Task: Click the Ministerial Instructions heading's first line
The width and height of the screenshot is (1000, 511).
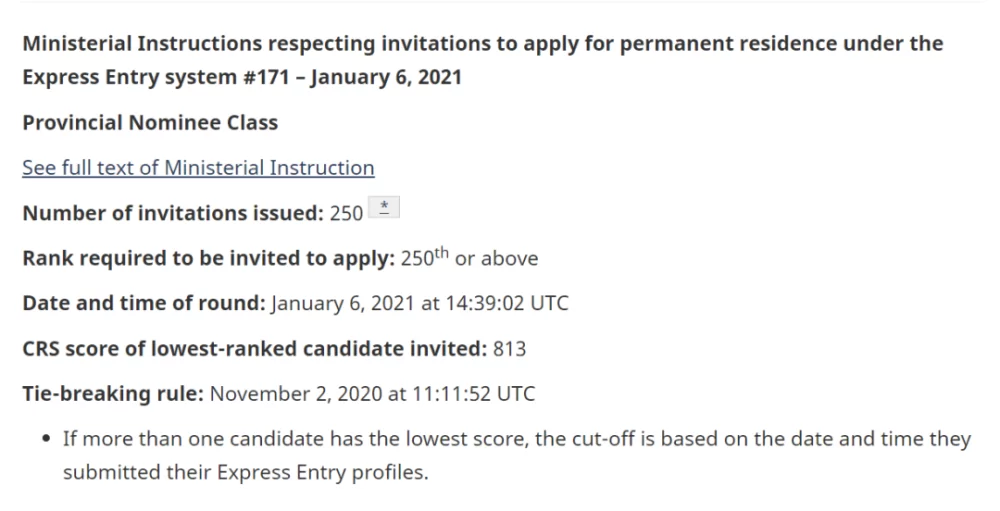Action: click(482, 44)
